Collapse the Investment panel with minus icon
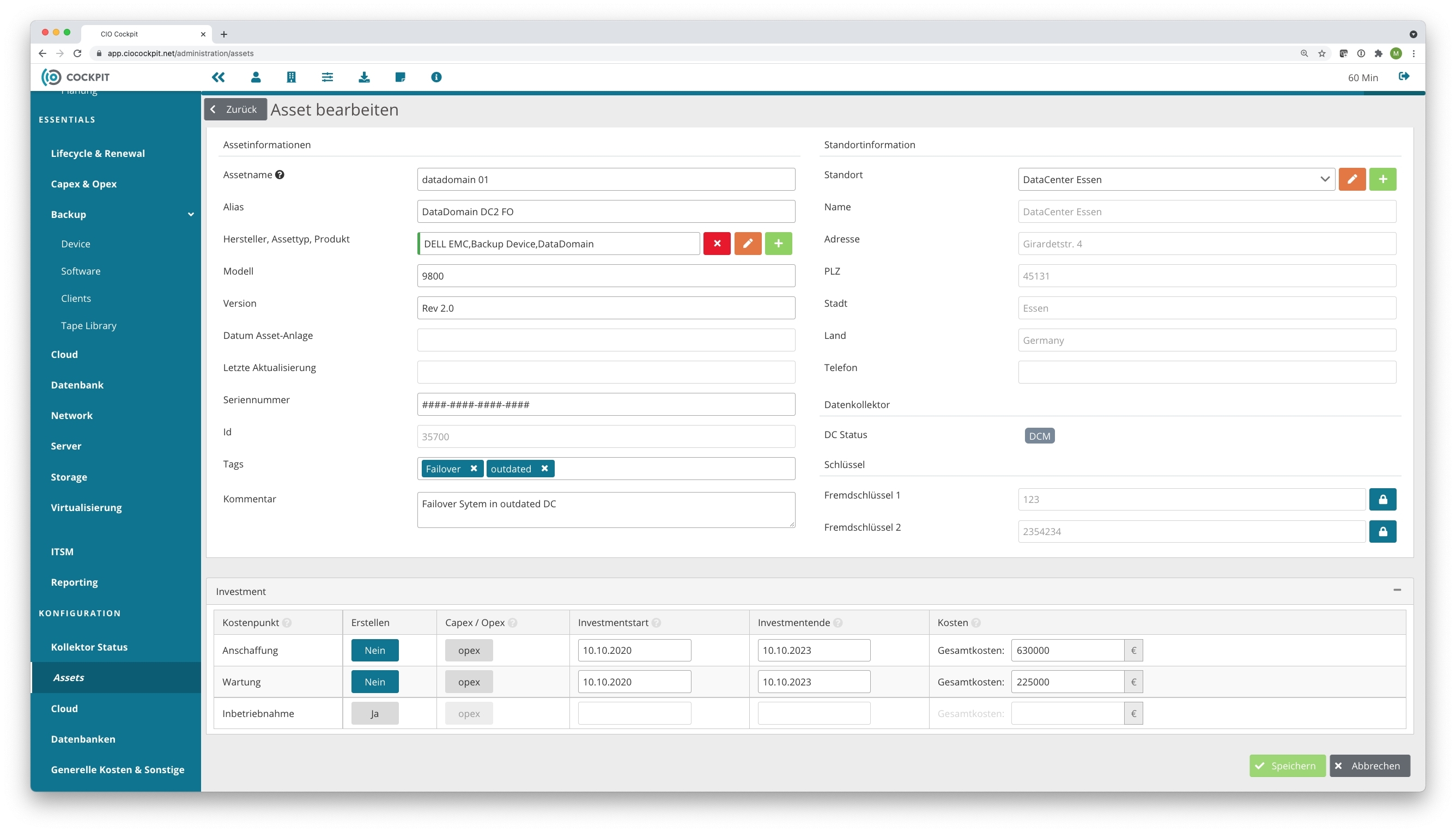The height and width of the screenshot is (832, 1456). tap(1397, 590)
